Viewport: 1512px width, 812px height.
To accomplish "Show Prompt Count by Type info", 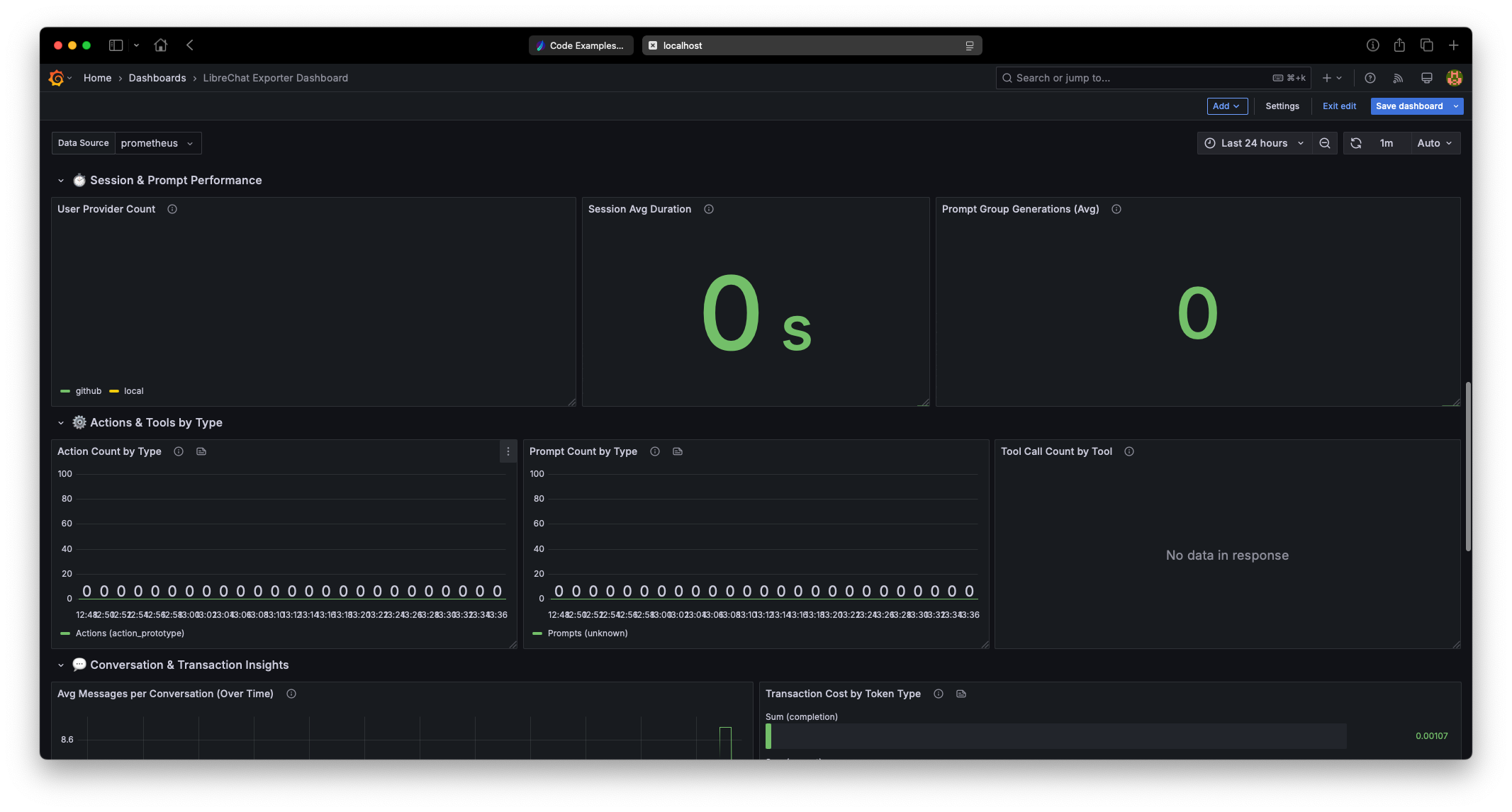I will pos(655,451).
